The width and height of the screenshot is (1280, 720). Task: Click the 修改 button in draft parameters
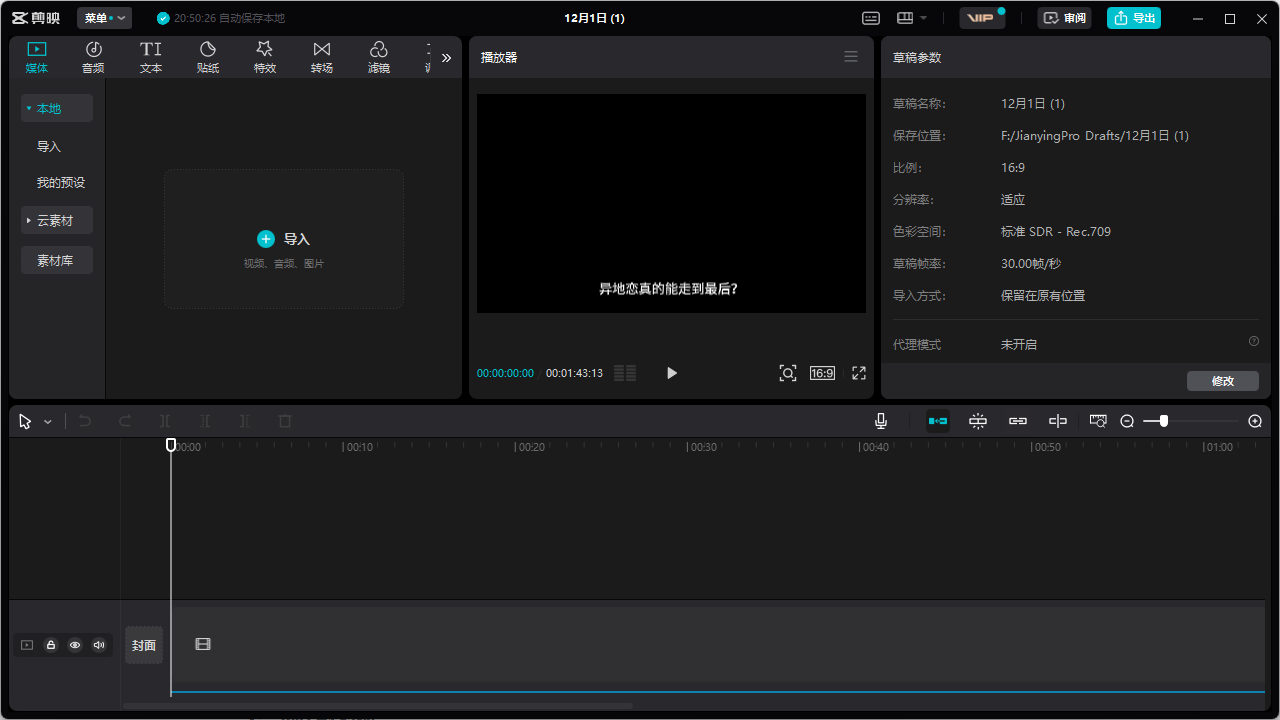(x=1222, y=381)
